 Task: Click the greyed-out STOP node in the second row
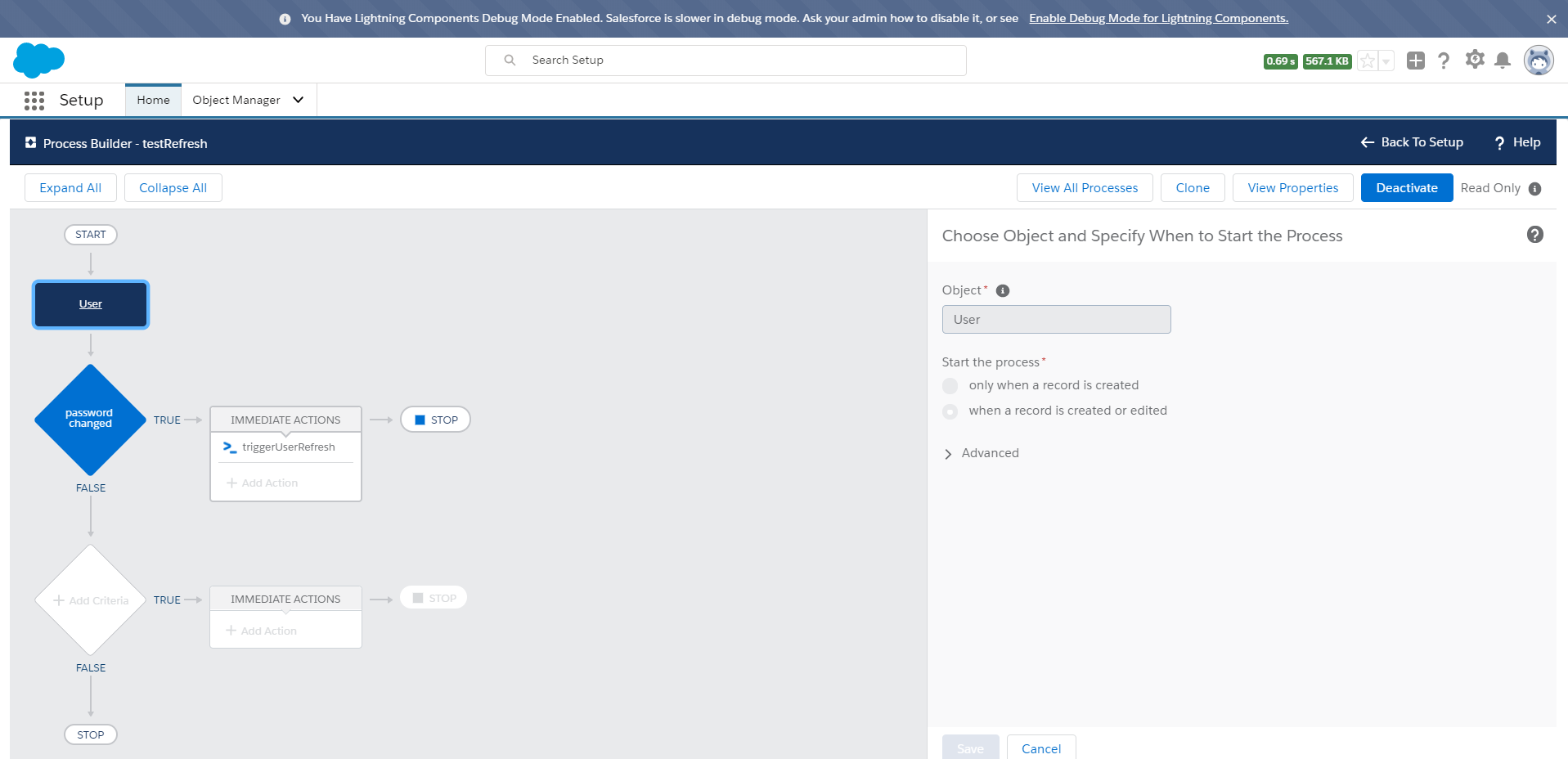click(434, 598)
